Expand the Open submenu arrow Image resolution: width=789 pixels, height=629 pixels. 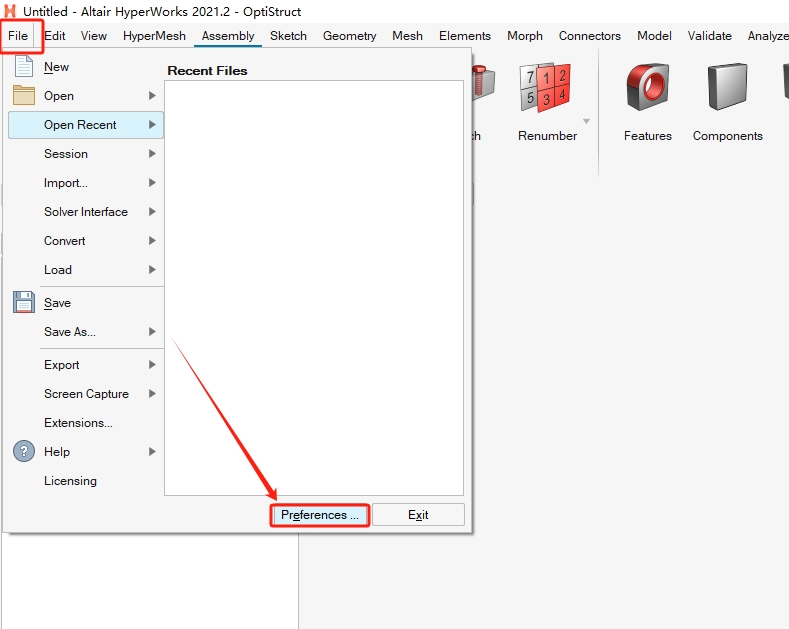pyautogui.click(x=152, y=96)
